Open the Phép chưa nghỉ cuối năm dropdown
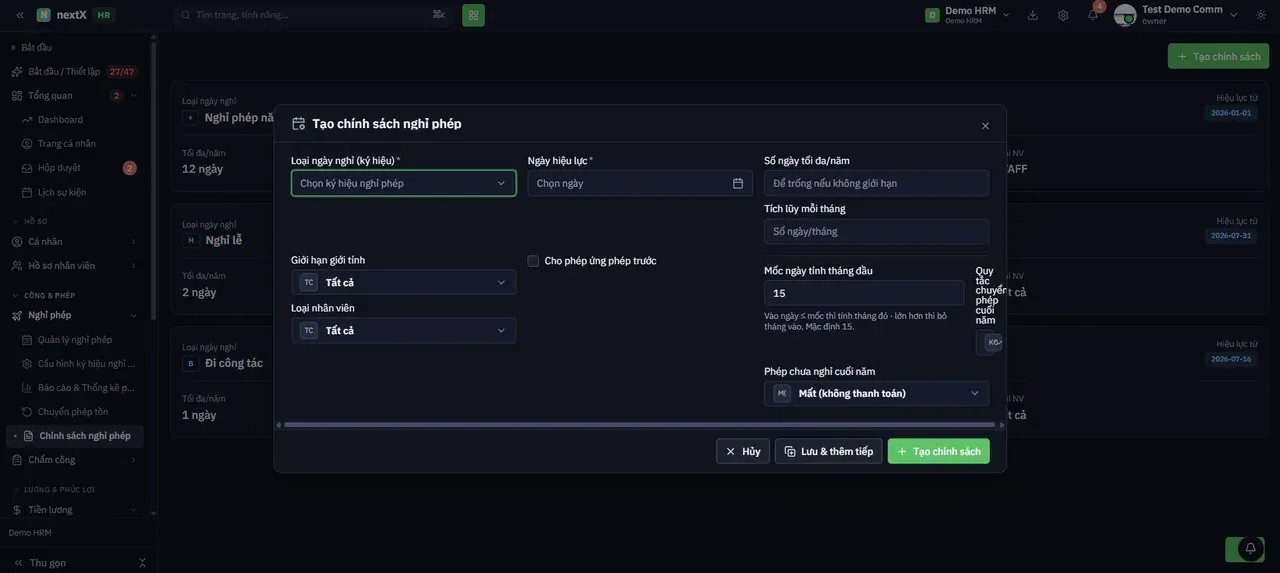 (877, 393)
